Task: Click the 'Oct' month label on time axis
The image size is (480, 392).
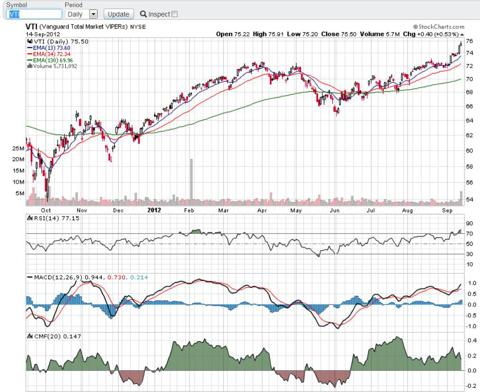Action: (x=46, y=210)
